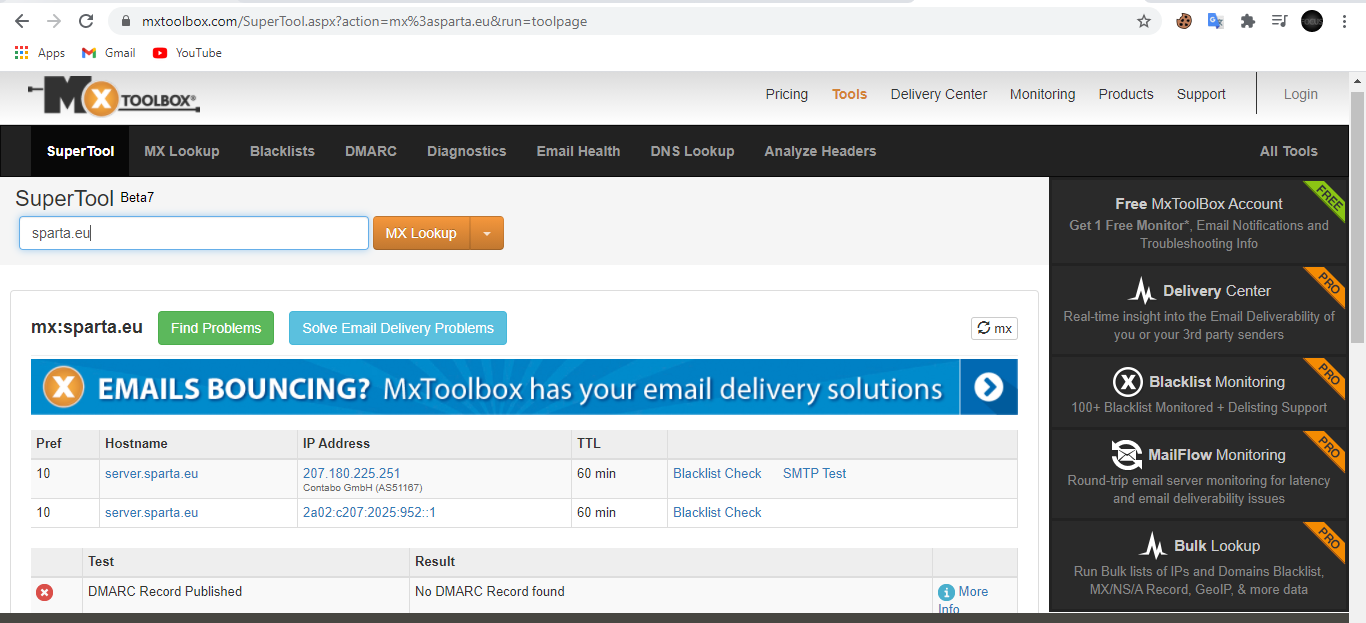Viewport: 1366px width, 623px height.
Task: Refresh the mx lookup result
Action: click(994, 328)
